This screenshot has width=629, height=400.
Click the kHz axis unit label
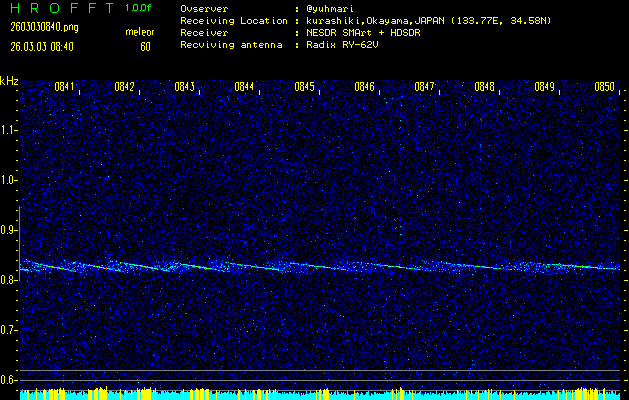coord(9,81)
